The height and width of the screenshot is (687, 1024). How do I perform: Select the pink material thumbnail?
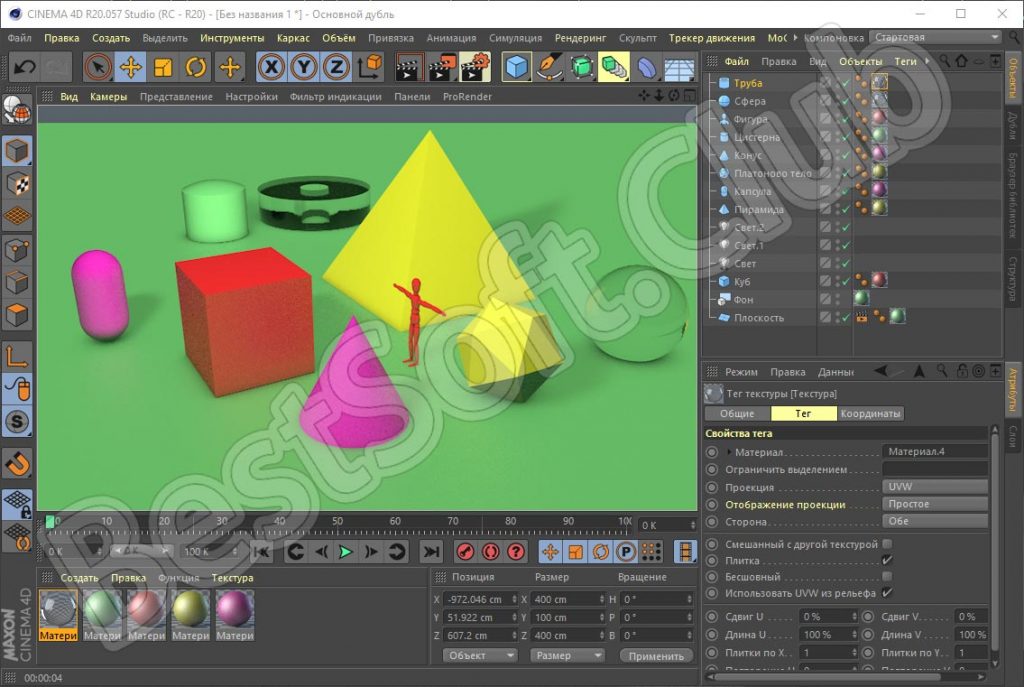(x=234, y=609)
